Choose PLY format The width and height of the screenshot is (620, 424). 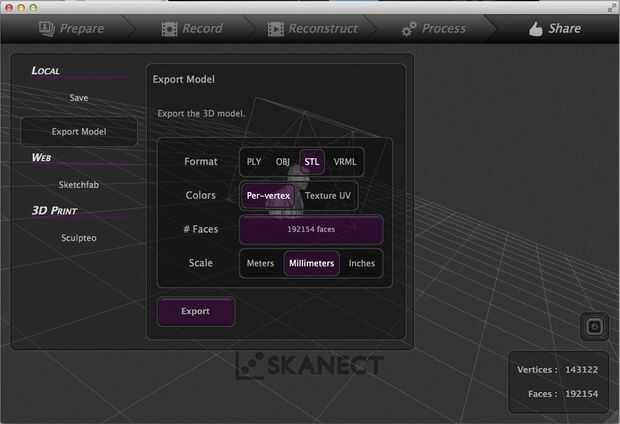tap(254, 162)
